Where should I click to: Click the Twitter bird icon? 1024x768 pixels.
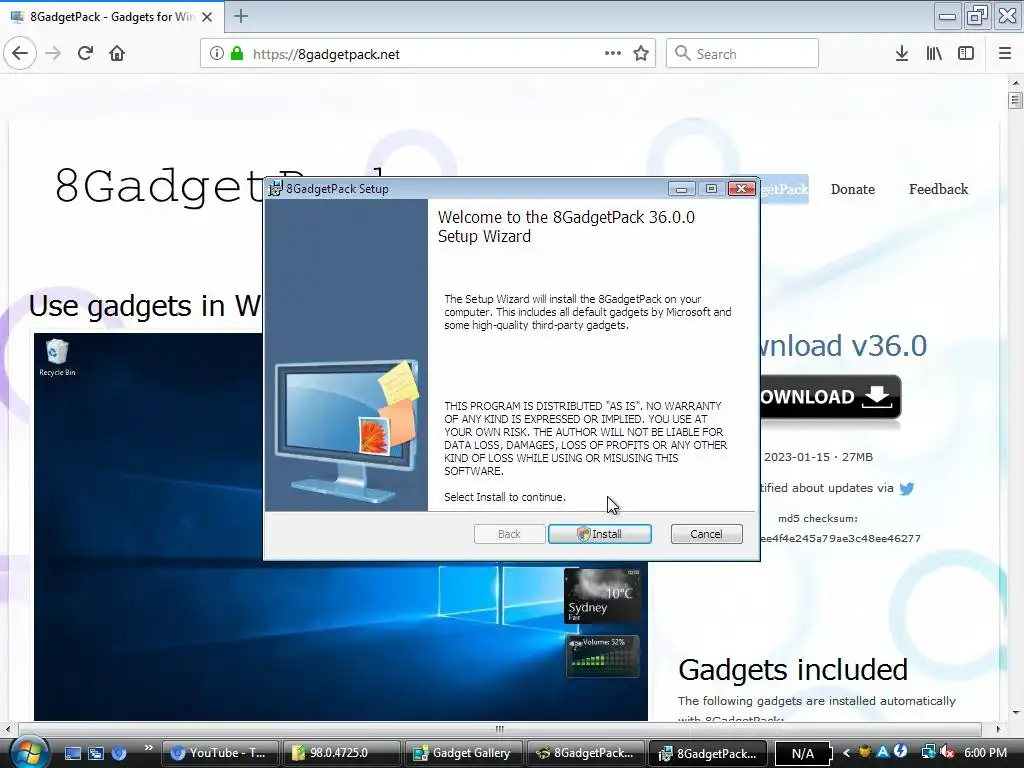coord(906,488)
